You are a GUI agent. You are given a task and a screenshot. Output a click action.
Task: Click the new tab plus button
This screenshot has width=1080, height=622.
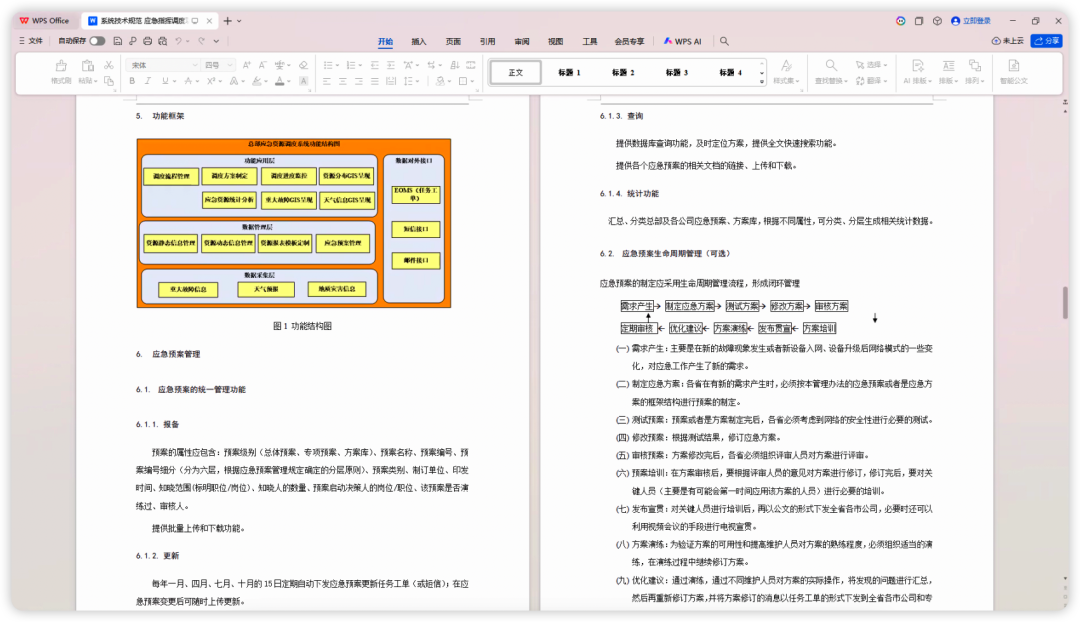tap(227, 21)
